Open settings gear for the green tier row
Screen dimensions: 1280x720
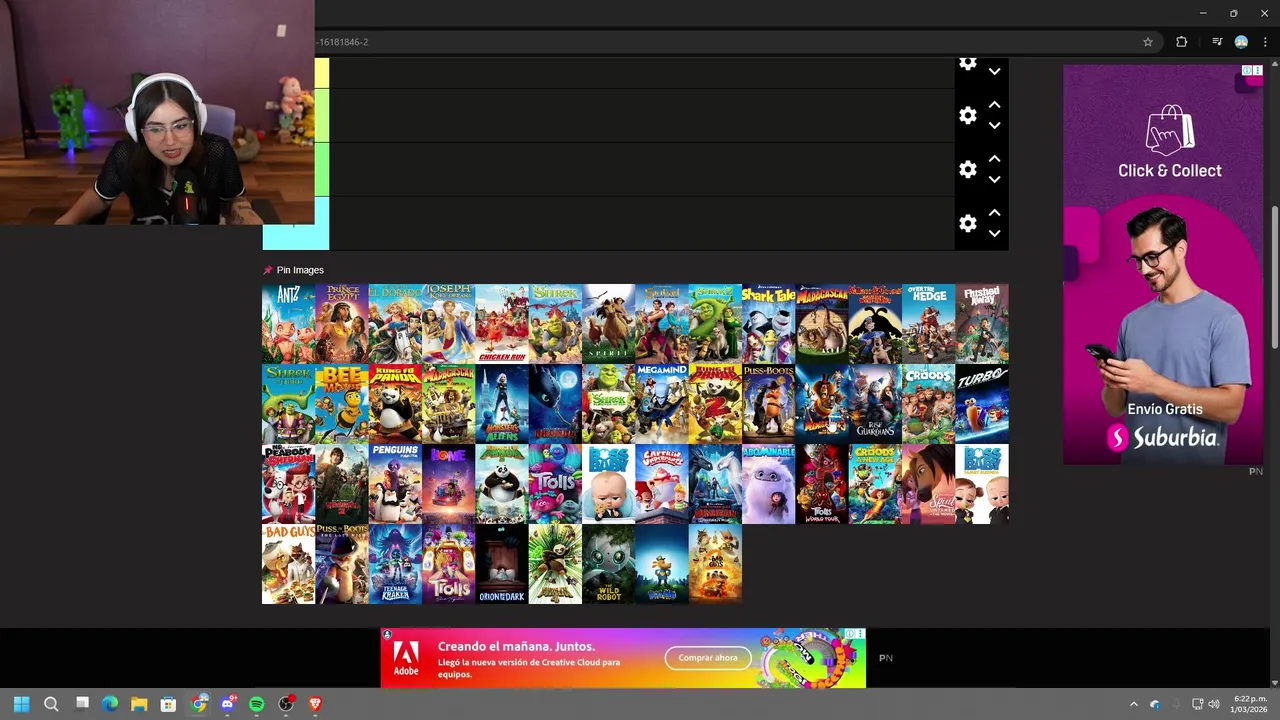pos(967,170)
